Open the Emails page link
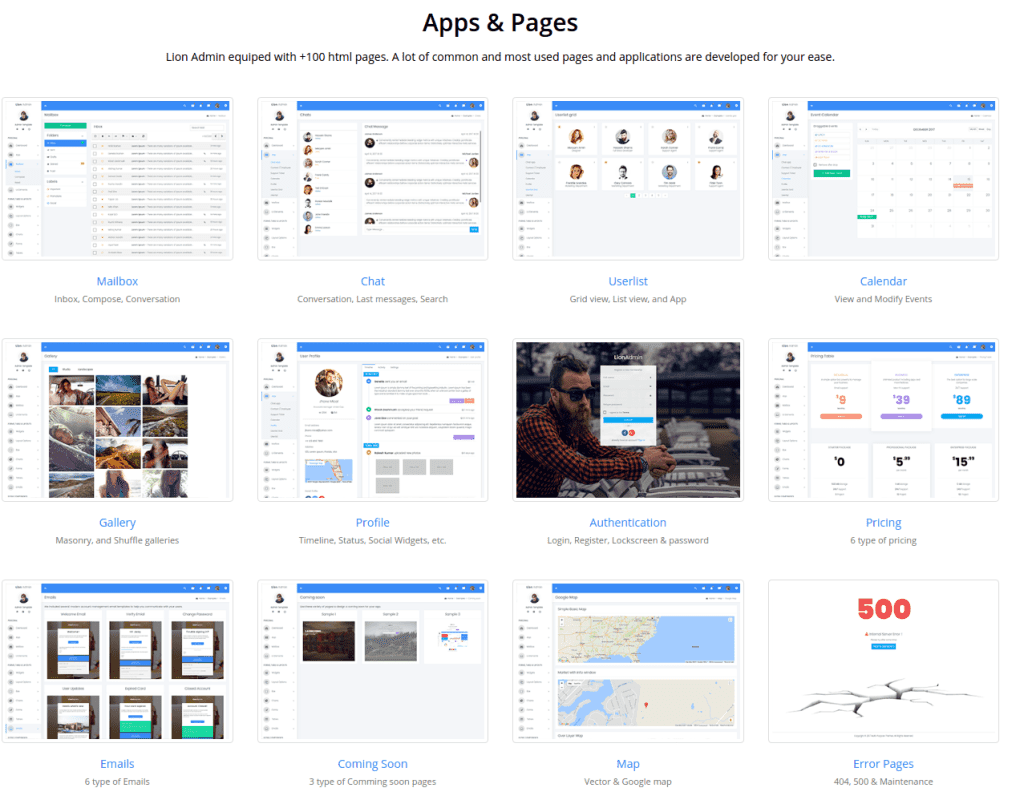The image size is (1024, 808). pos(117,764)
